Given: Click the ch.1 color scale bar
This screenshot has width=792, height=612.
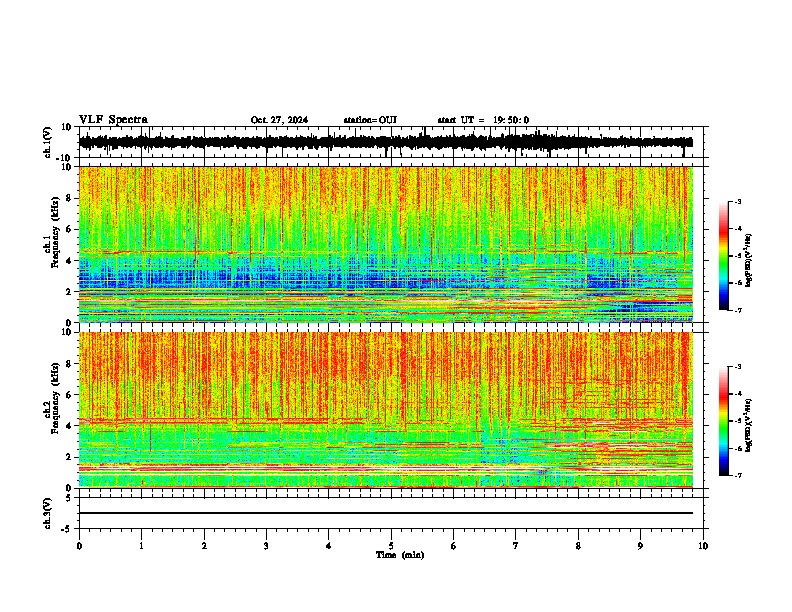Looking at the screenshot, I should [x=723, y=256].
